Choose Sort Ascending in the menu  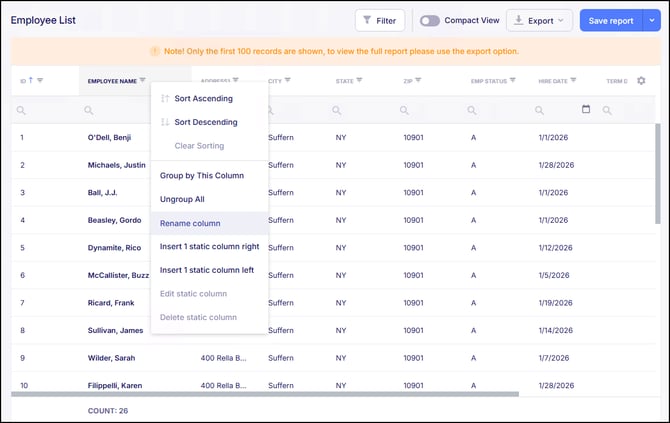click(x=209, y=98)
